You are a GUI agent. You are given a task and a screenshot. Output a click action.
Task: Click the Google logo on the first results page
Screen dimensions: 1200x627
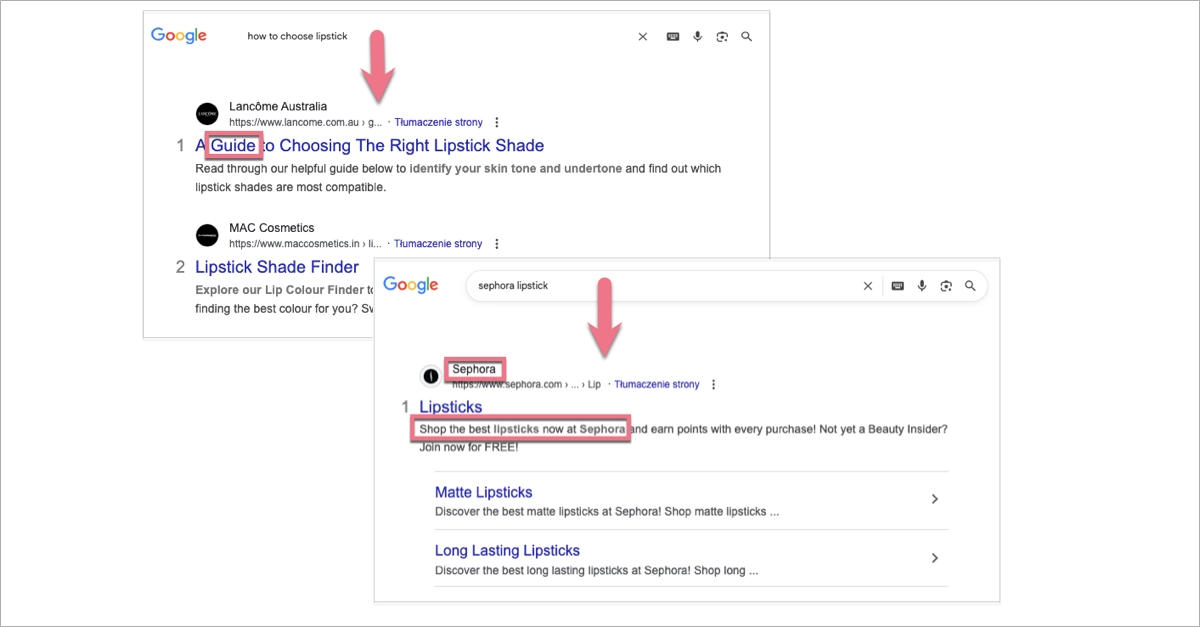point(178,35)
